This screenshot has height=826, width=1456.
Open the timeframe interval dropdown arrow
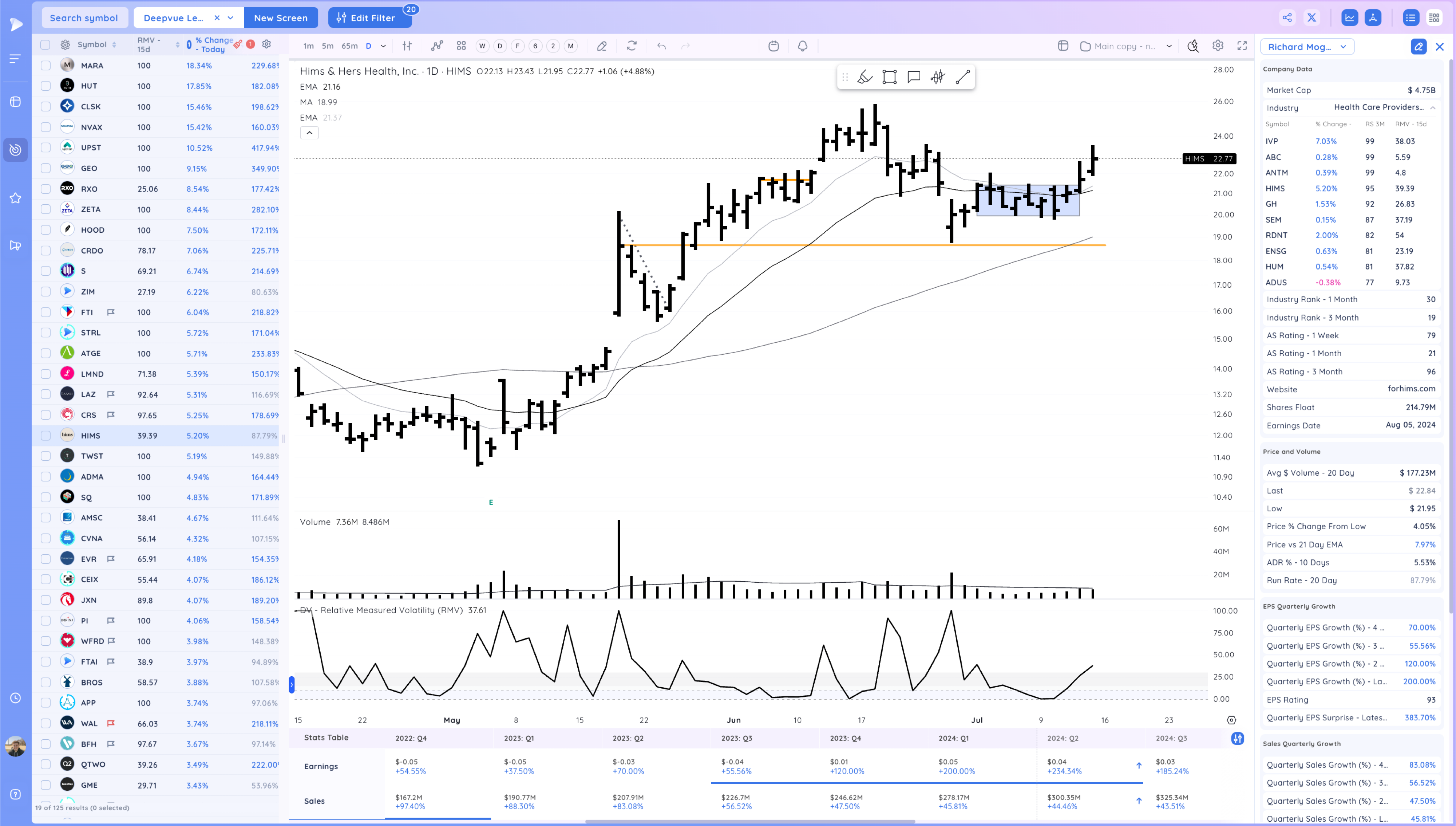(383, 46)
